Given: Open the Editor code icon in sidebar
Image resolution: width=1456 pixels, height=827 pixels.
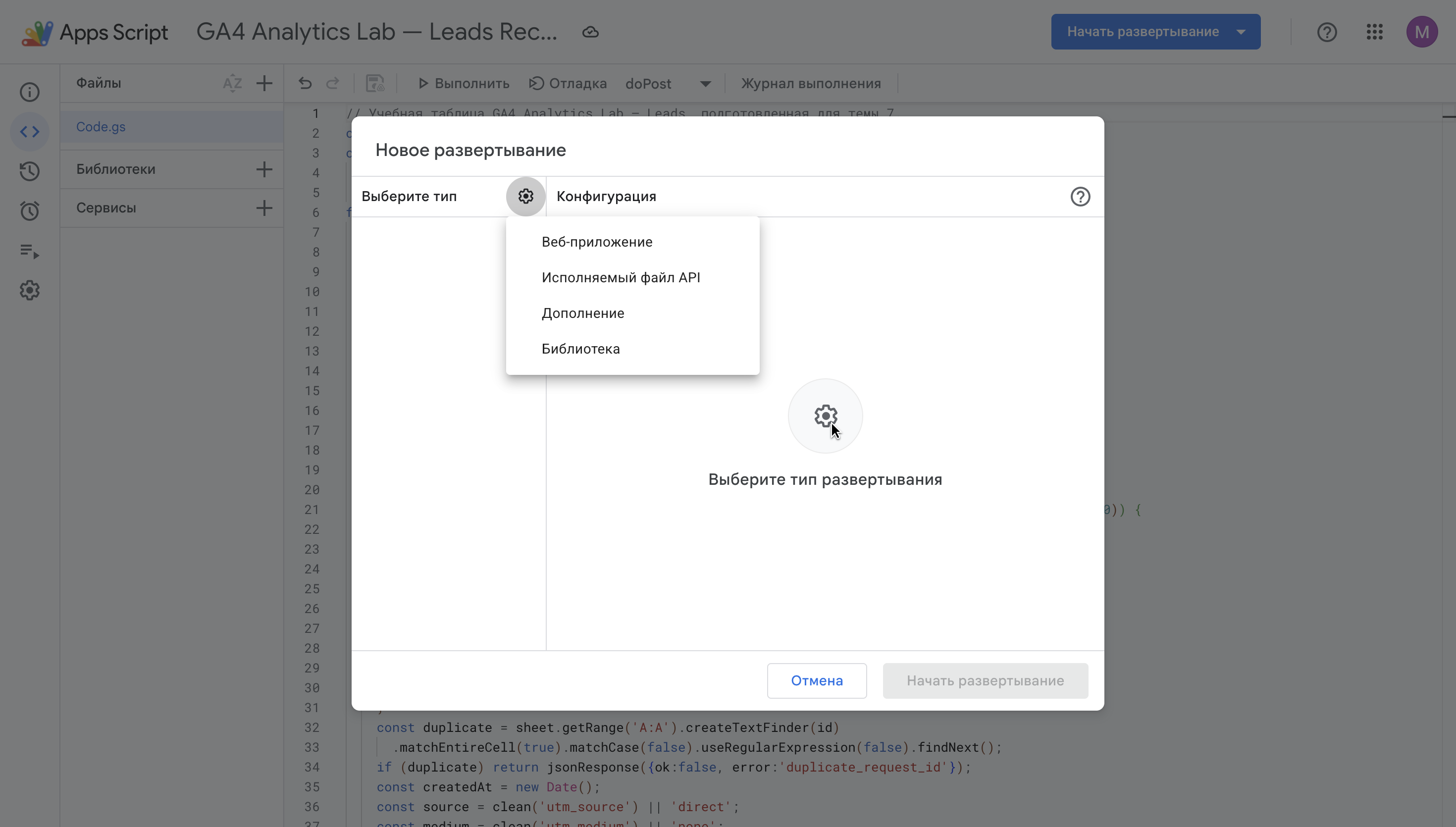Looking at the screenshot, I should coord(30,132).
